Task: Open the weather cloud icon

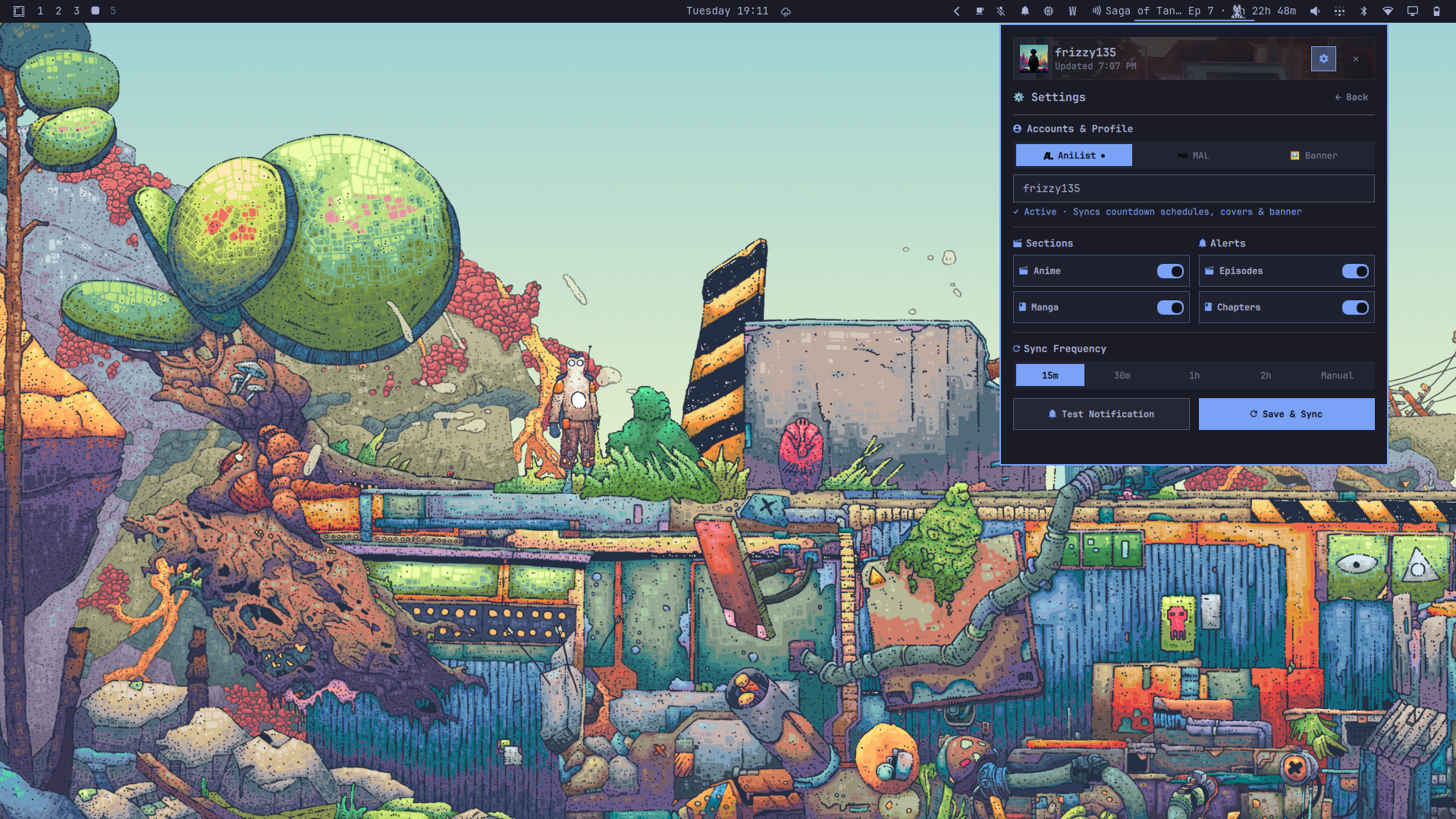Action: click(x=786, y=11)
